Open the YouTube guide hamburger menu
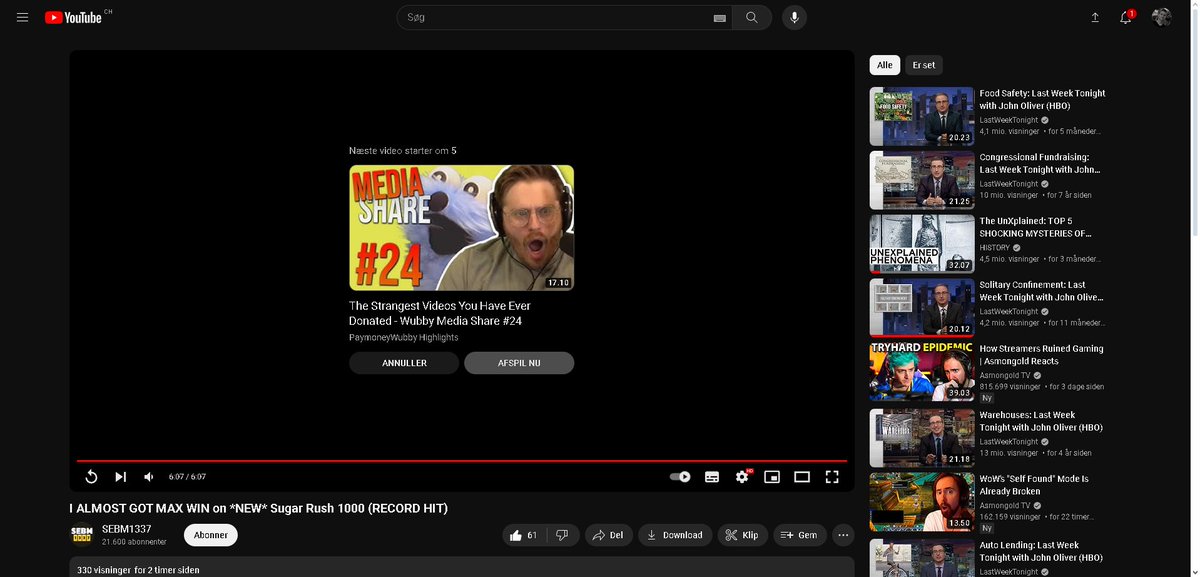Viewport: 1200px width, 577px height. click(22, 17)
